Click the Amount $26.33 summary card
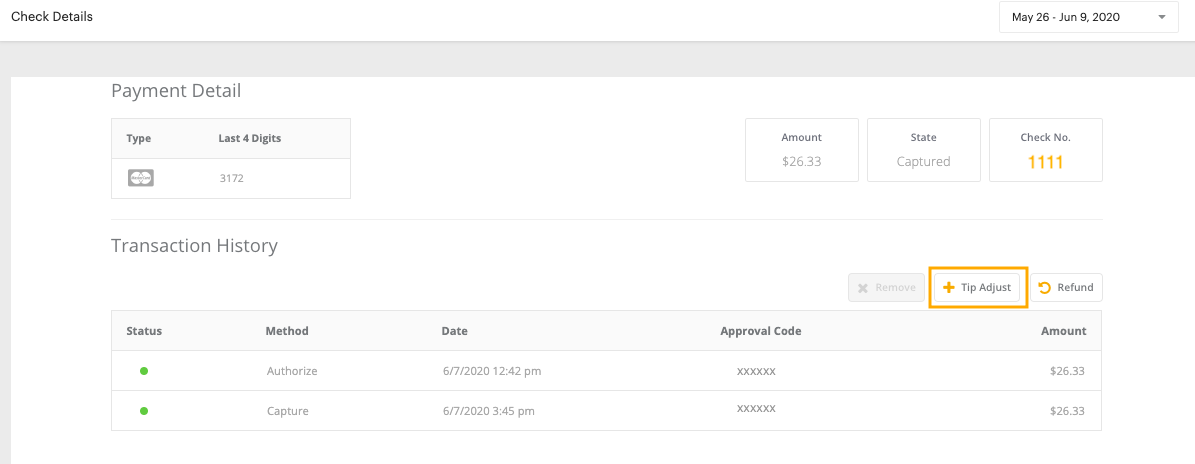1195x464 pixels. tap(802, 149)
